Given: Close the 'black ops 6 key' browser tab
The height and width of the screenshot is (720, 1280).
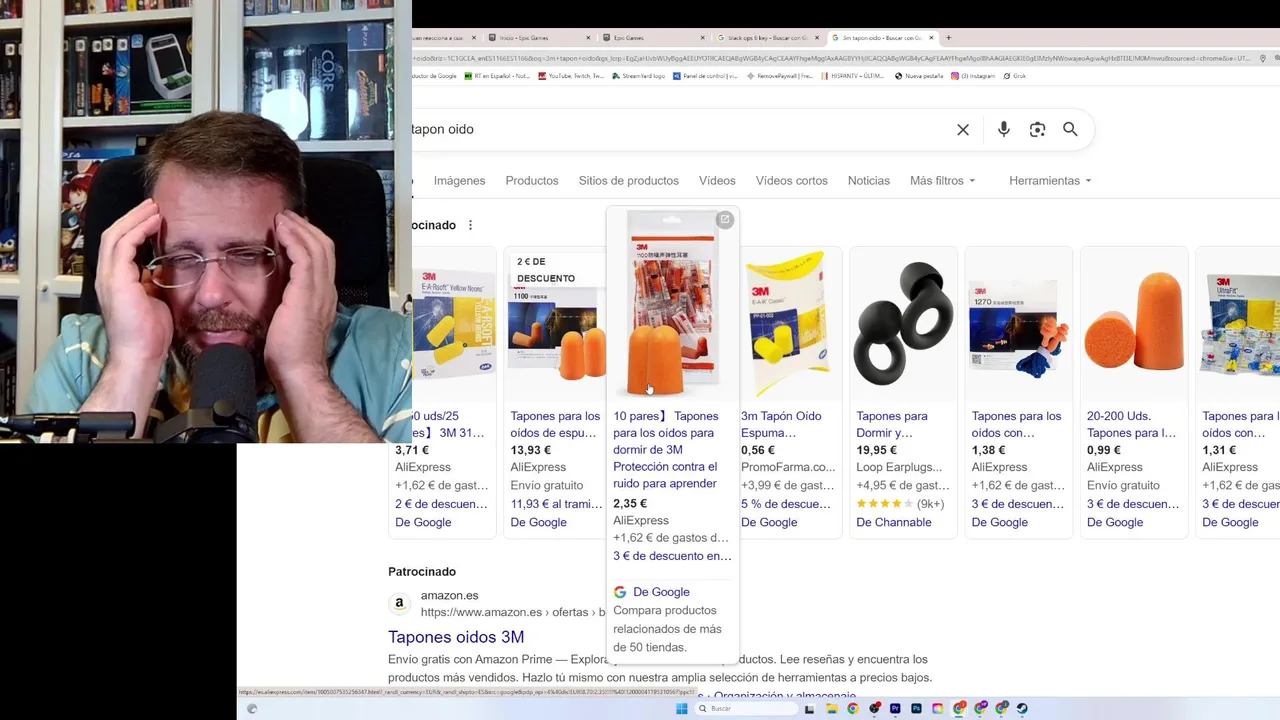Looking at the screenshot, I should click(816, 38).
